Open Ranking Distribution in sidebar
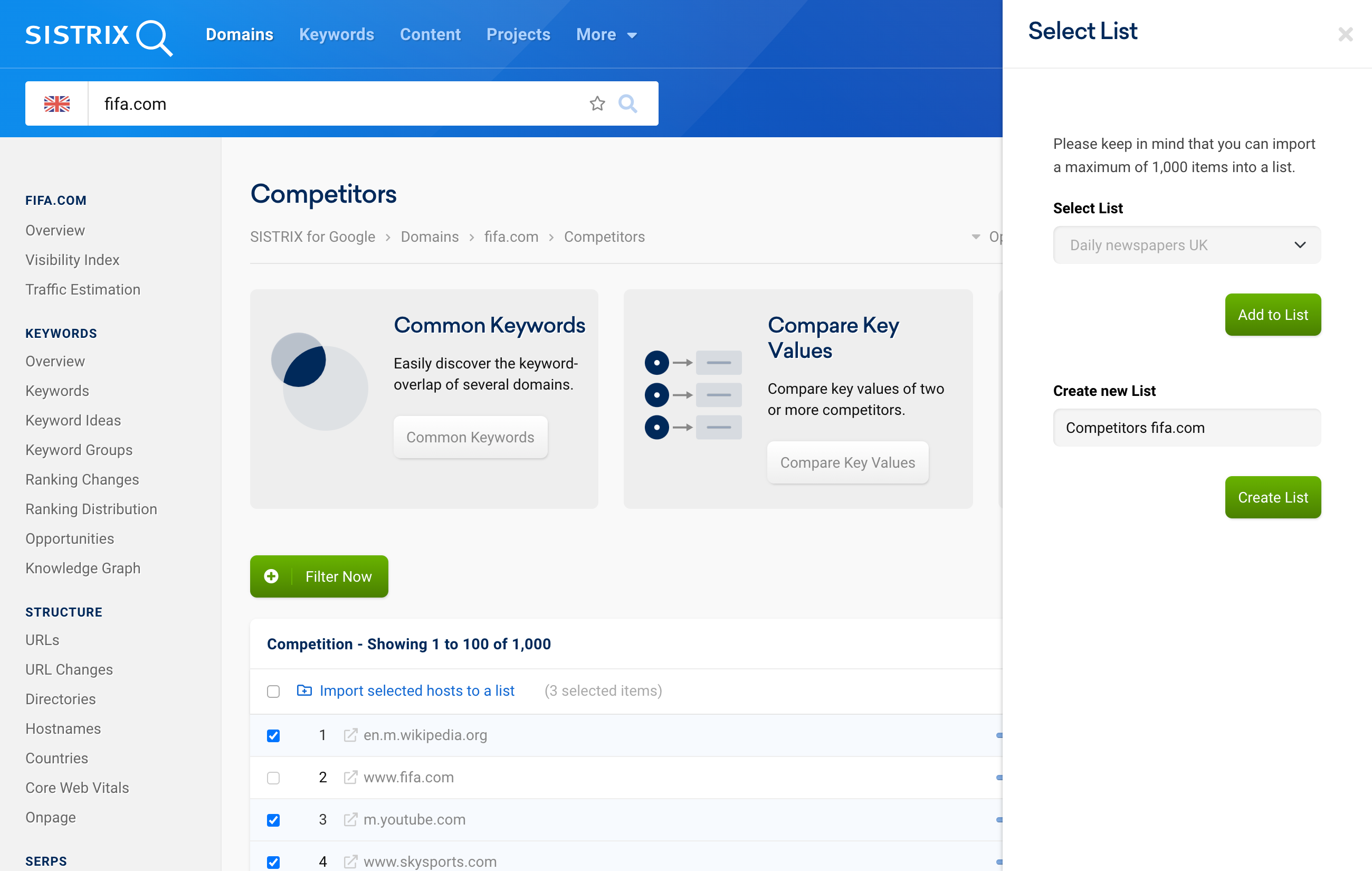This screenshot has height=871, width=1372. (x=91, y=509)
